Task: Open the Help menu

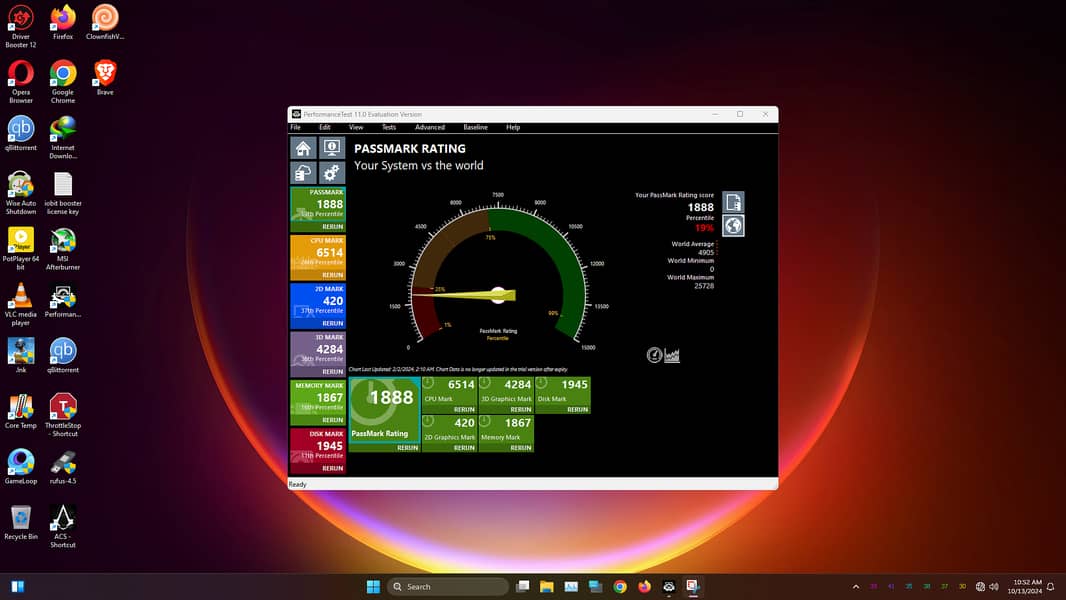Action: (513, 127)
